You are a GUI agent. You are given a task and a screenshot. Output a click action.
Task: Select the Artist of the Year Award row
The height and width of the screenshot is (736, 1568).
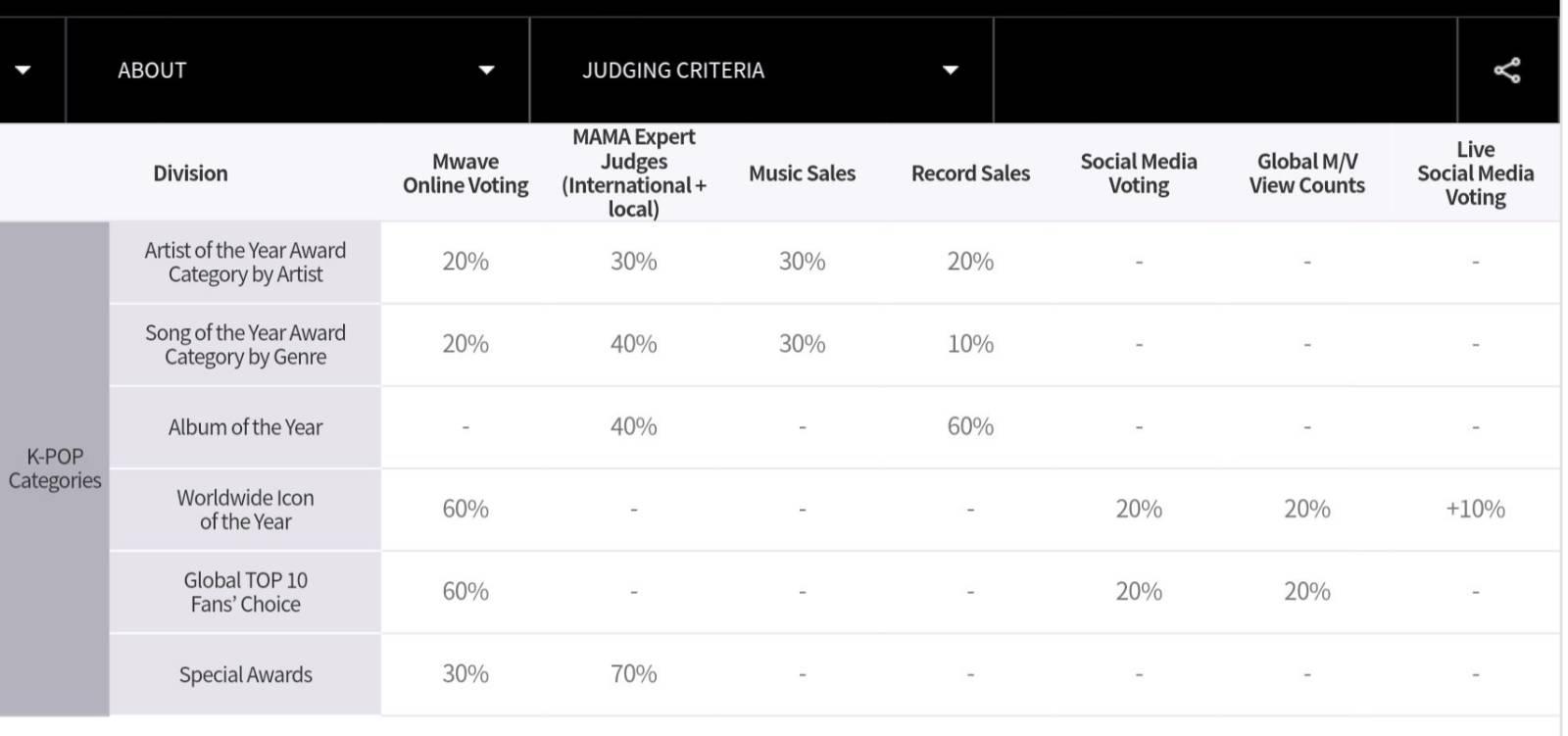tap(834, 262)
